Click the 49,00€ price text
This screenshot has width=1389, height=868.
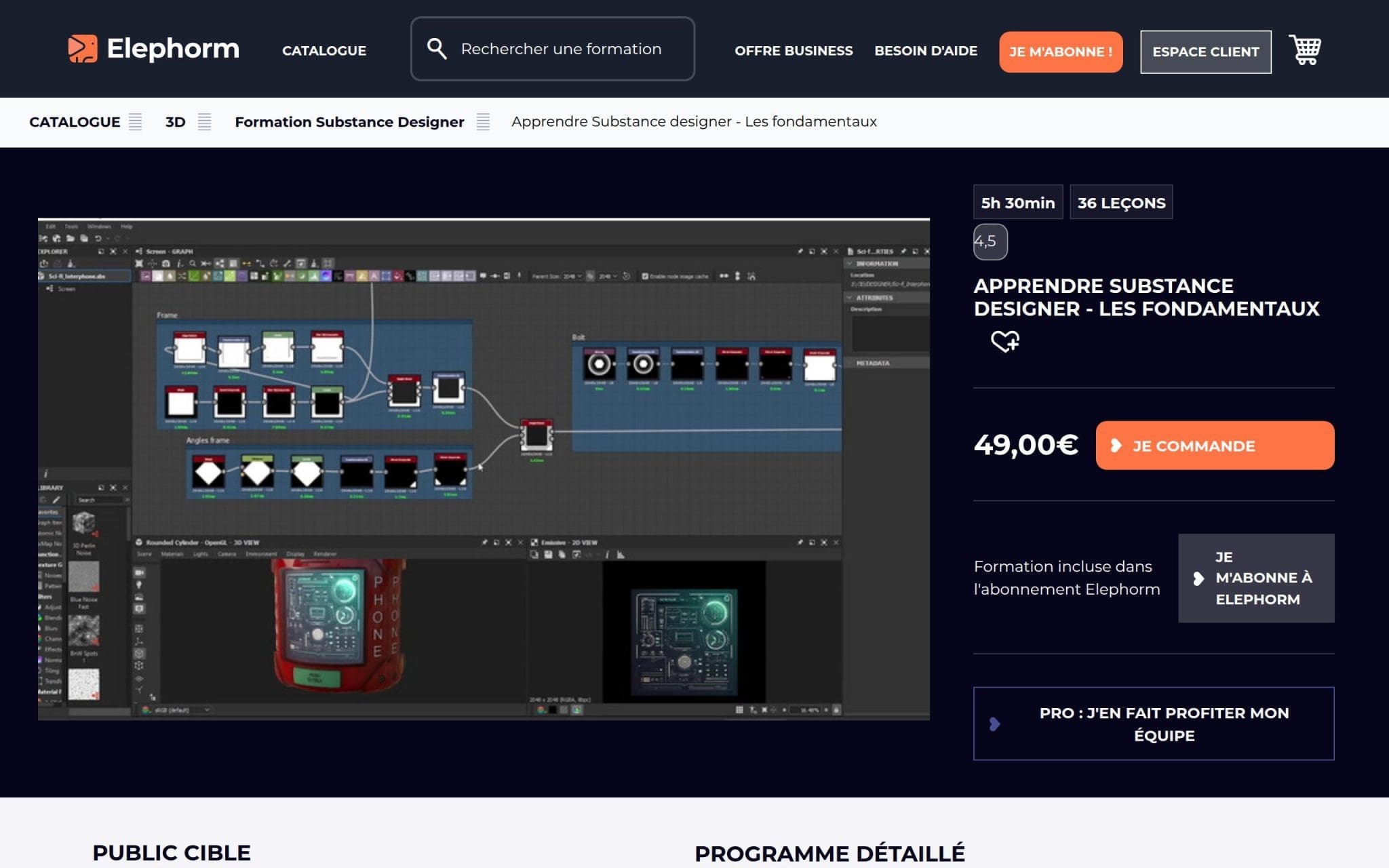point(1026,445)
